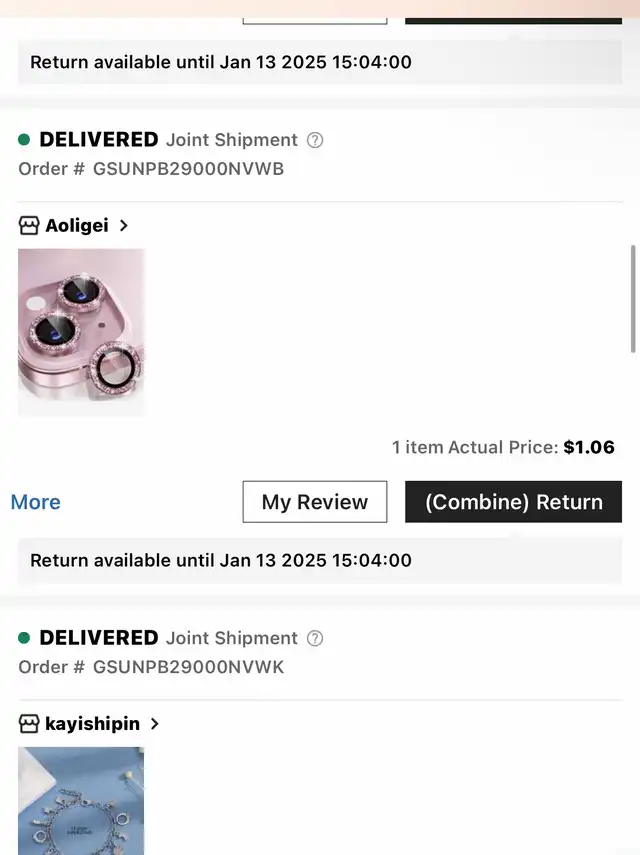The height and width of the screenshot is (855, 640).
Task: Open More options for Aoligei order
Action: point(36,502)
